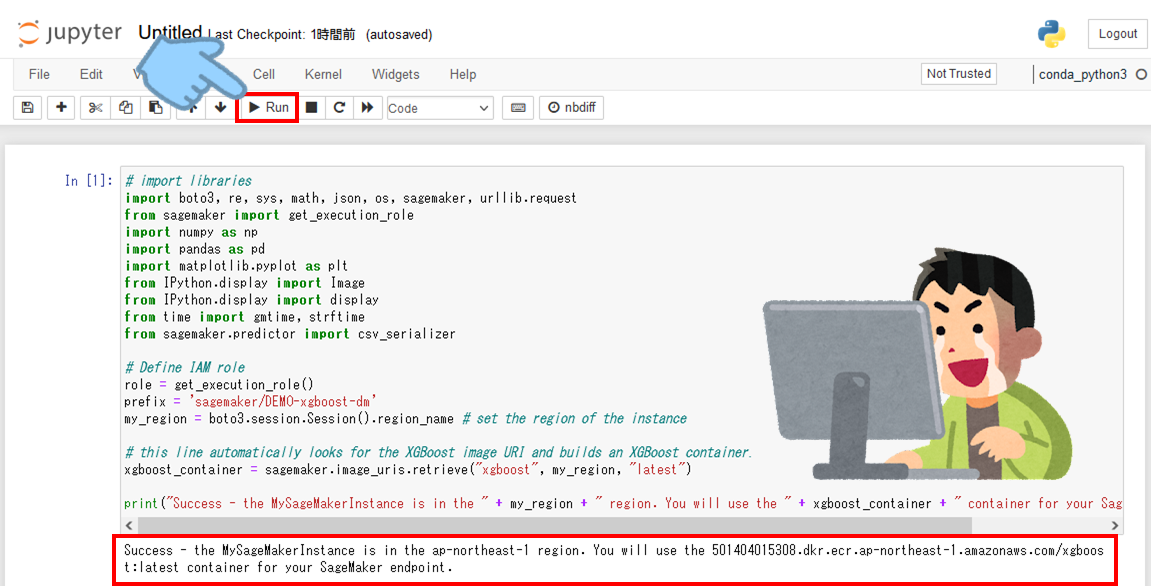This screenshot has width=1151, height=586.
Task: Click 'from time import gmtime, strftime' line
Action: [244, 316]
